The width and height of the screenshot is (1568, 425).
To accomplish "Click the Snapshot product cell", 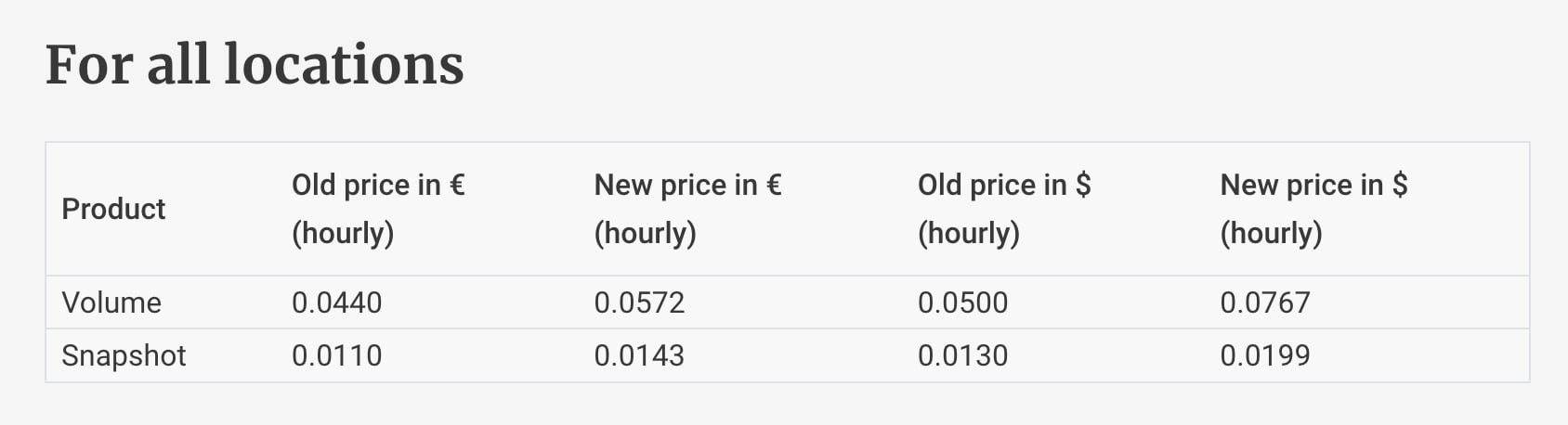I will (124, 355).
